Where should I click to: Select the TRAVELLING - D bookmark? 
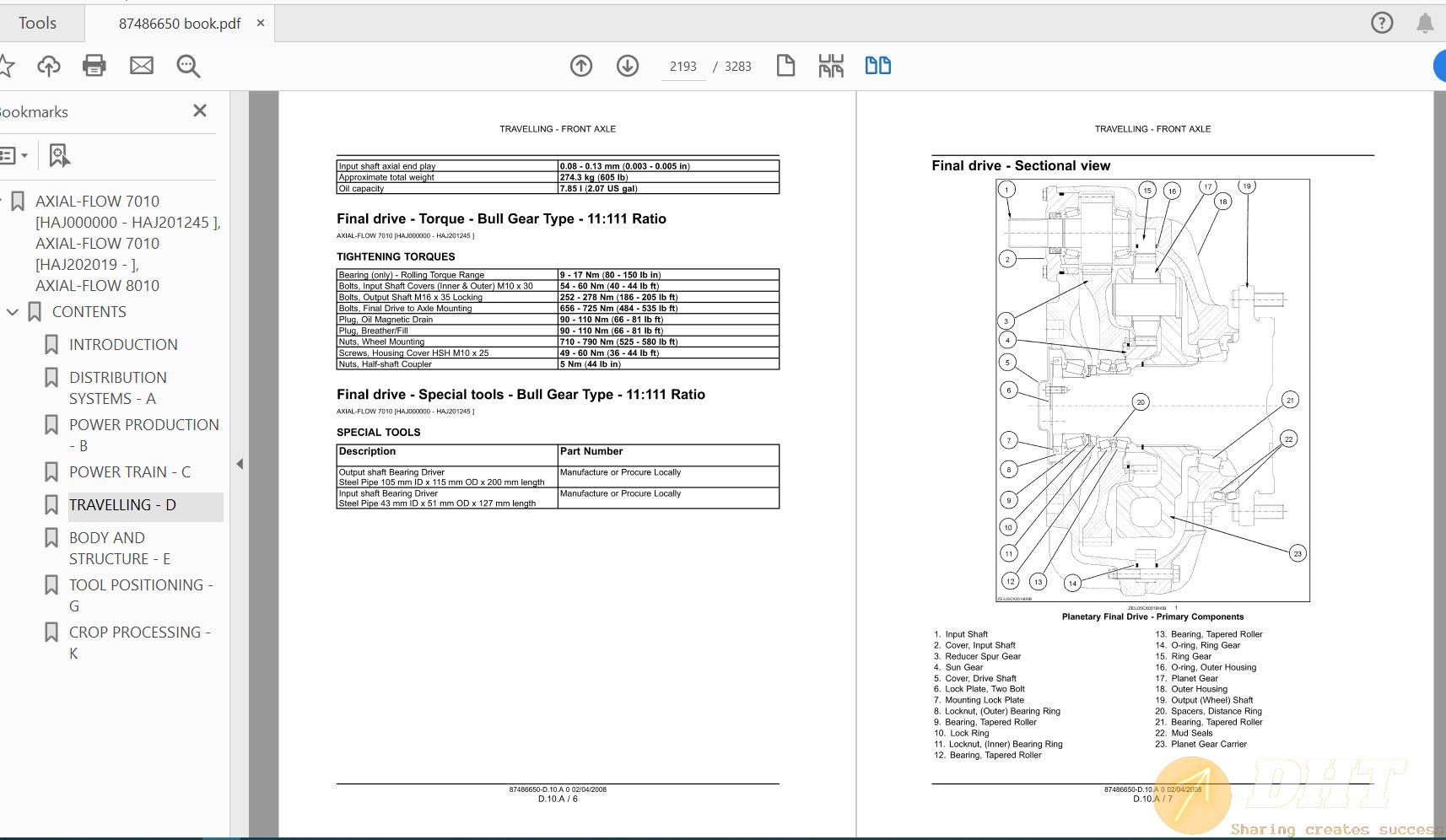[x=122, y=505]
